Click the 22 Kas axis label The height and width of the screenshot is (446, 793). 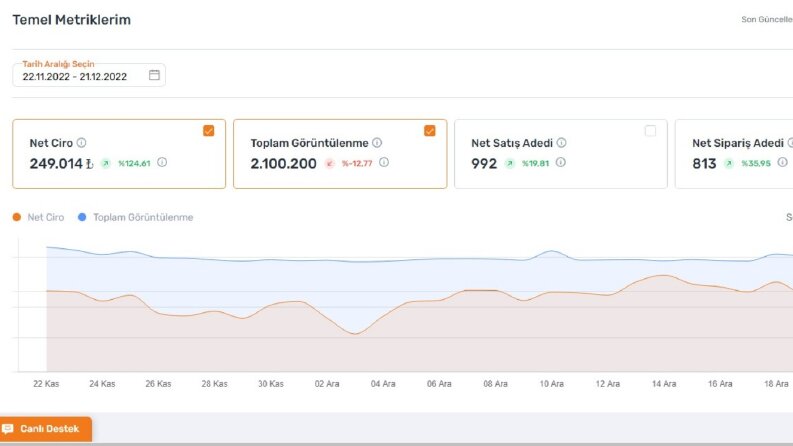46,384
